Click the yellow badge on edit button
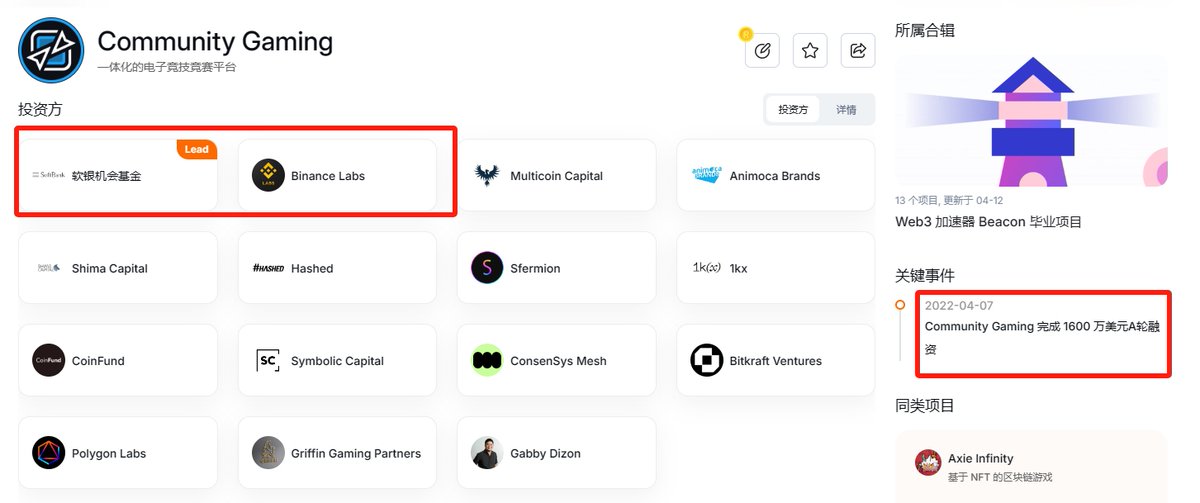Viewport: 1200px width, 503px height. pos(745,34)
